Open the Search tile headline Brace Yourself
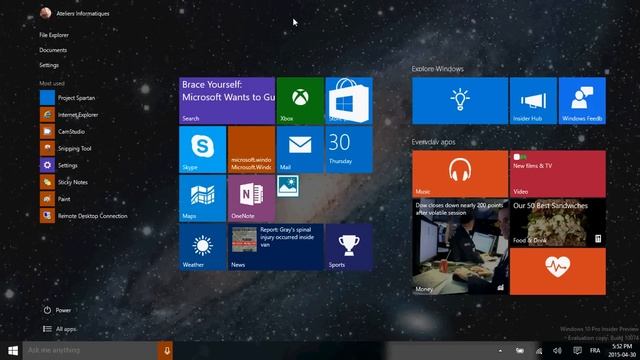 click(227, 101)
